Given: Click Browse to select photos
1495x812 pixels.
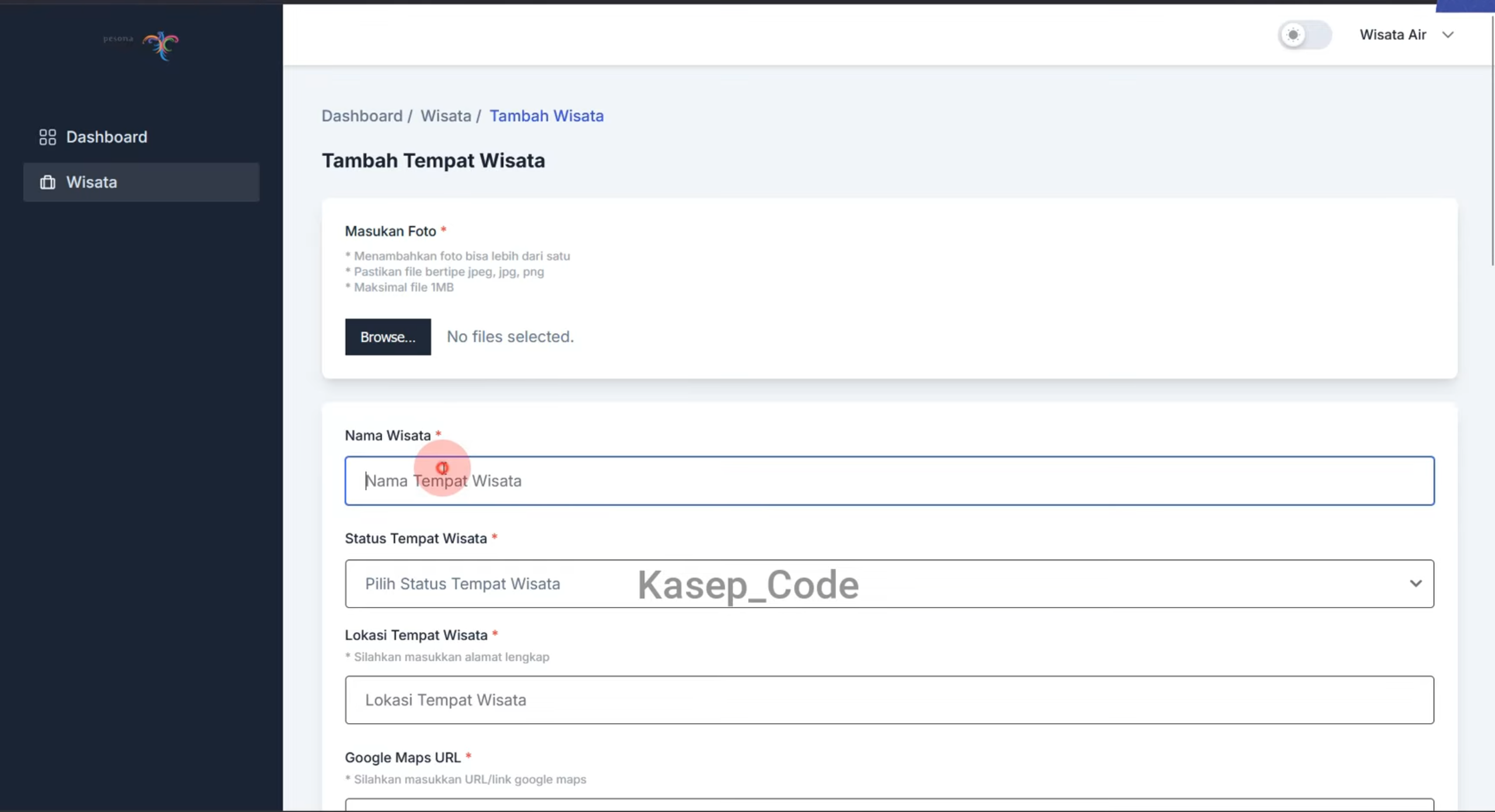Looking at the screenshot, I should pyautogui.click(x=388, y=337).
